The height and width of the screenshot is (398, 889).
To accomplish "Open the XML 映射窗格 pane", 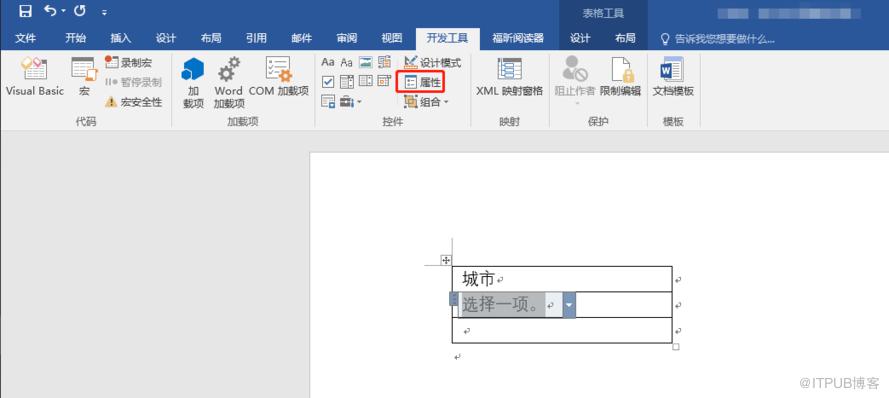I will point(509,77).
